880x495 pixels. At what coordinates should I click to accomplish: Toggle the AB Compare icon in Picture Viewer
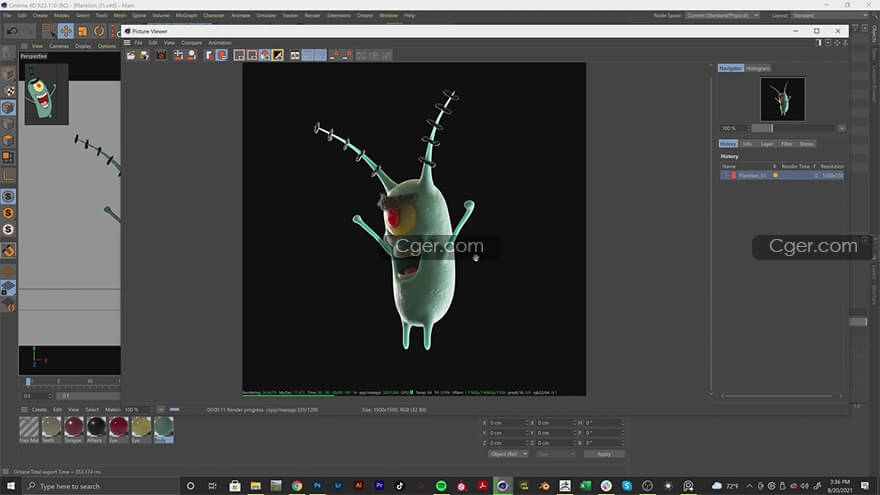coord(295,55)
